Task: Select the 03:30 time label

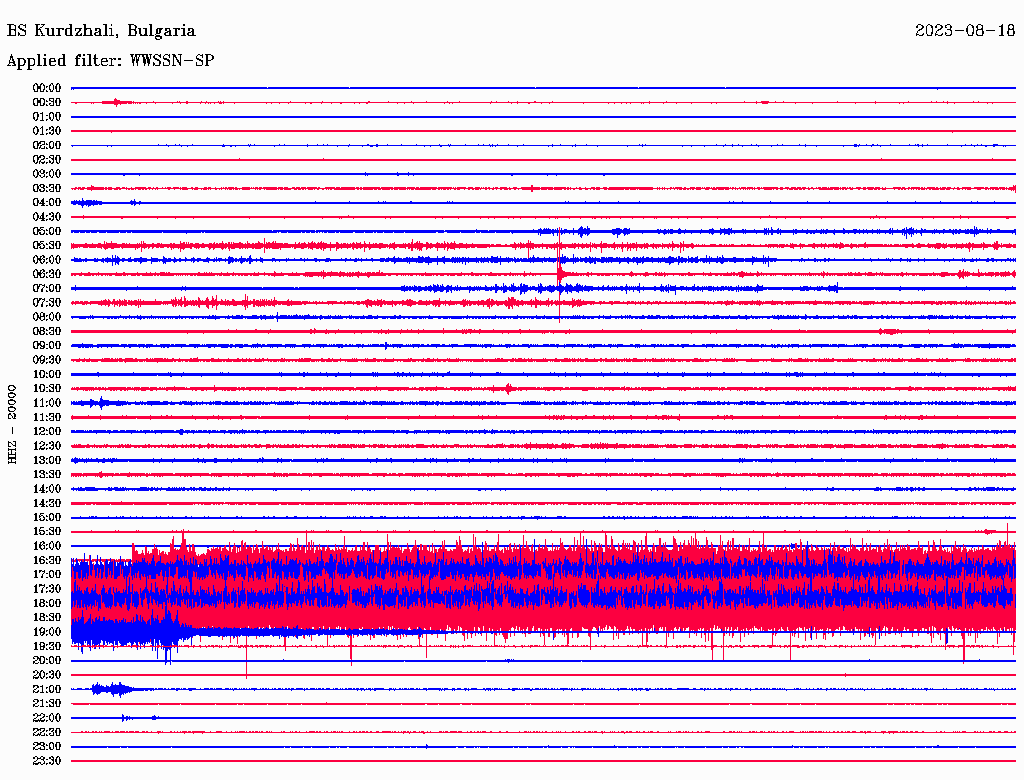Action: 47,188
